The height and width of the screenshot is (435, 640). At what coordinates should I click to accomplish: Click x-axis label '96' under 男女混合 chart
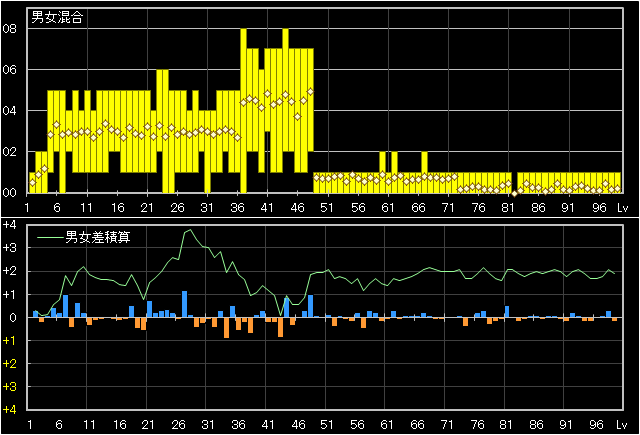point(599,208)
